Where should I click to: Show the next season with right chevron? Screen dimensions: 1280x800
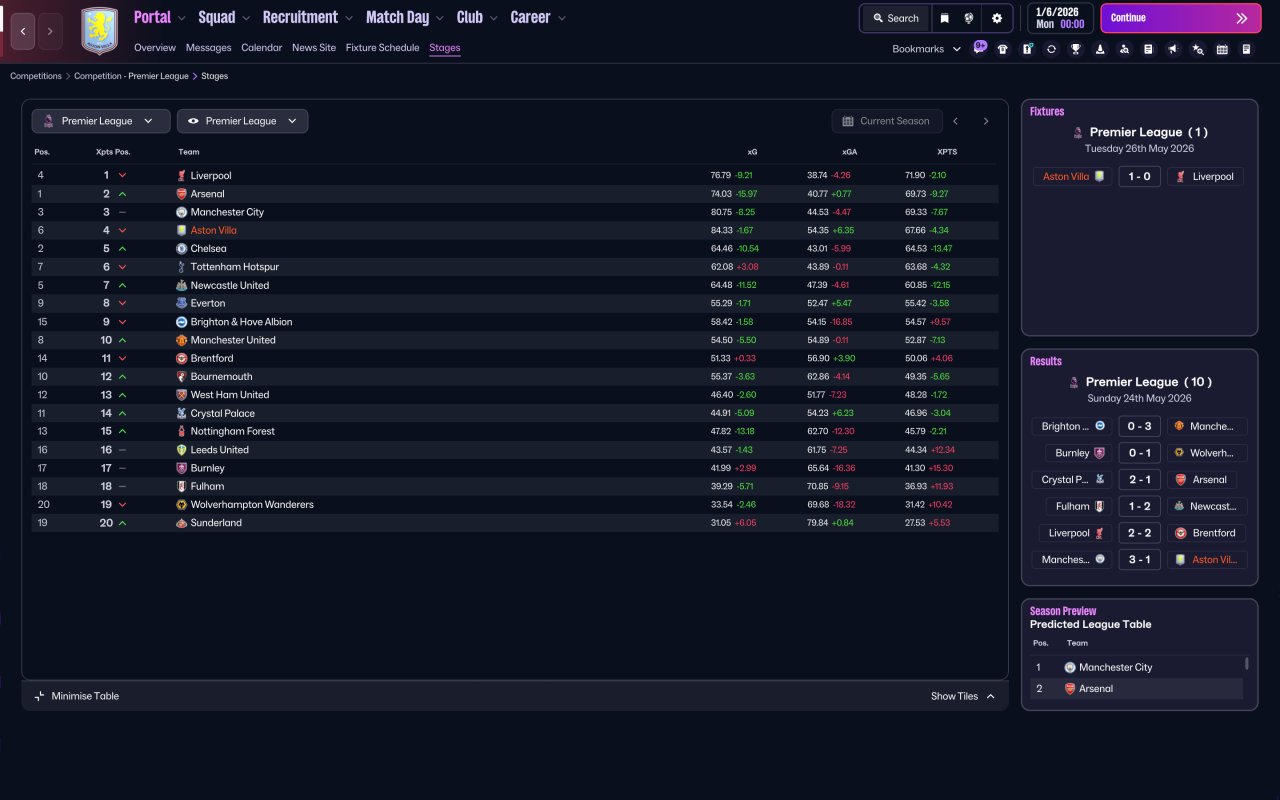point(986,121)
